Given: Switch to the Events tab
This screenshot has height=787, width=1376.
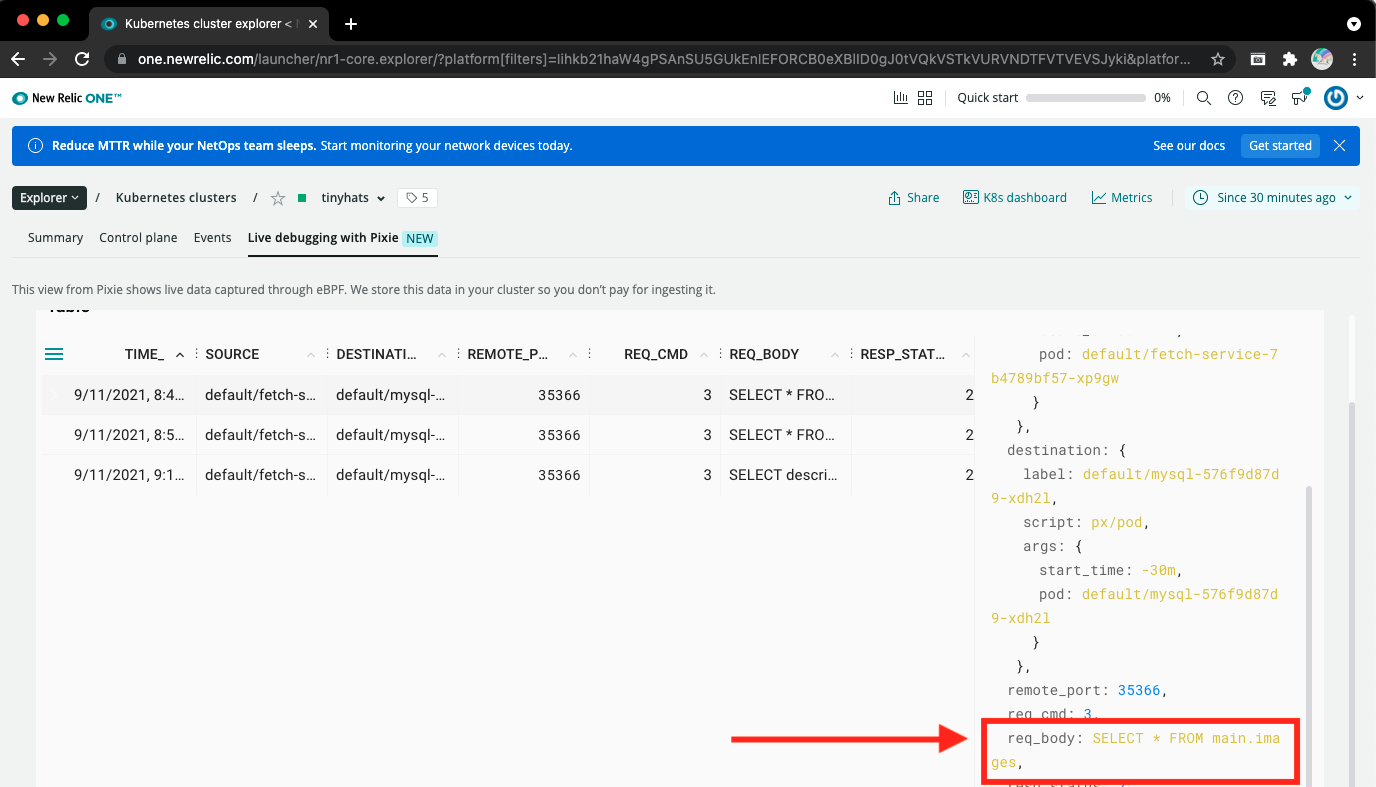Looking at the screenshot, I should point(212,238).
